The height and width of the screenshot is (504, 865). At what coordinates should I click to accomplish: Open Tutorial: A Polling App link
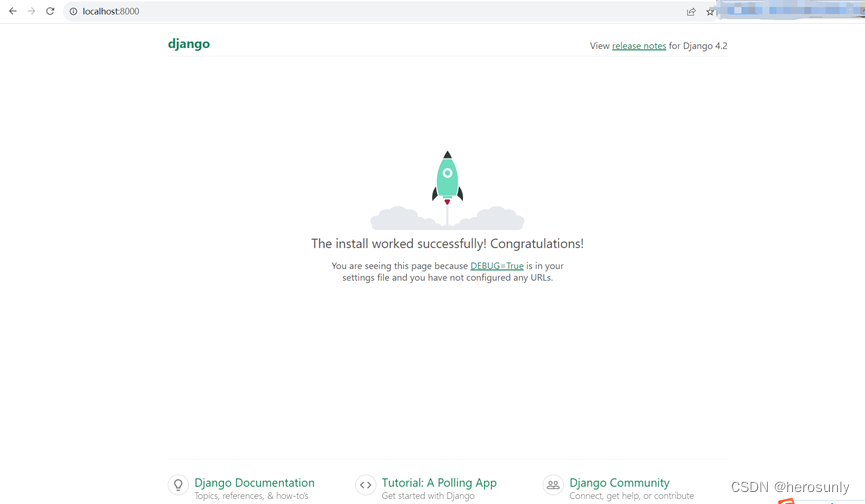tap(439, 482)
